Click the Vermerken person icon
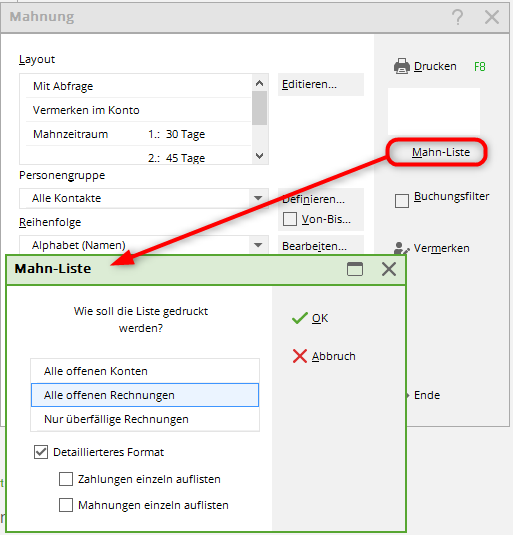 tap(401, 248)
